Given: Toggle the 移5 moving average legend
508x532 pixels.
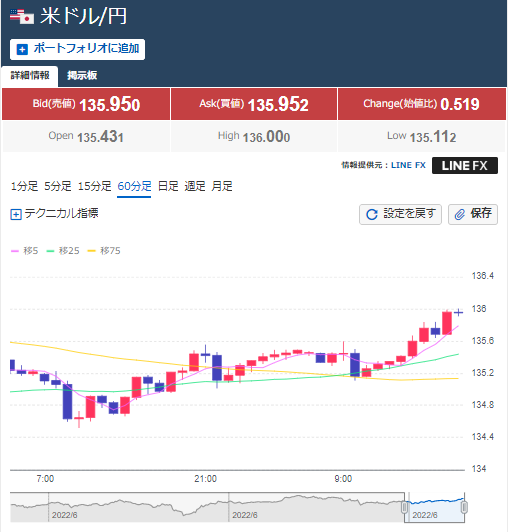Looking at the screenshot, I should [24, 251].
